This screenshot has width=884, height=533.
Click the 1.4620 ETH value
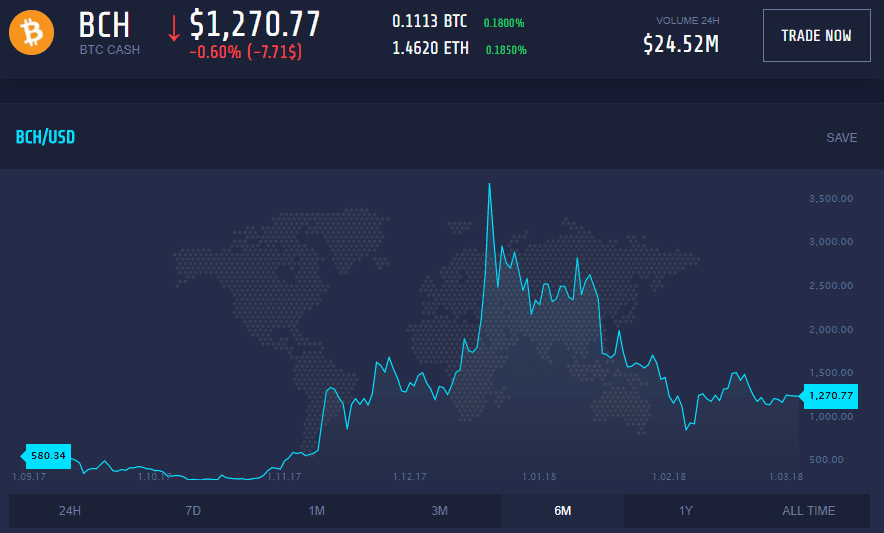coord(430,49)
